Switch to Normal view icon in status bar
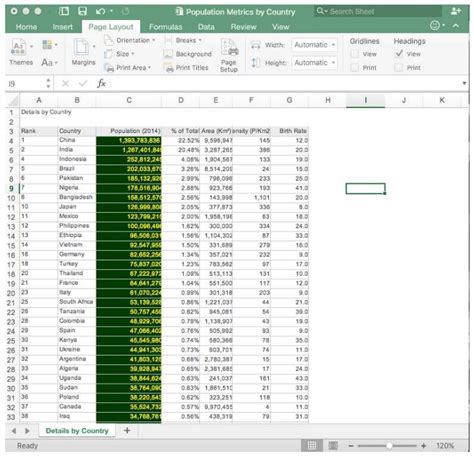This screenshot has height=457, width=474. pyautogui.click(x=311, y=446)
